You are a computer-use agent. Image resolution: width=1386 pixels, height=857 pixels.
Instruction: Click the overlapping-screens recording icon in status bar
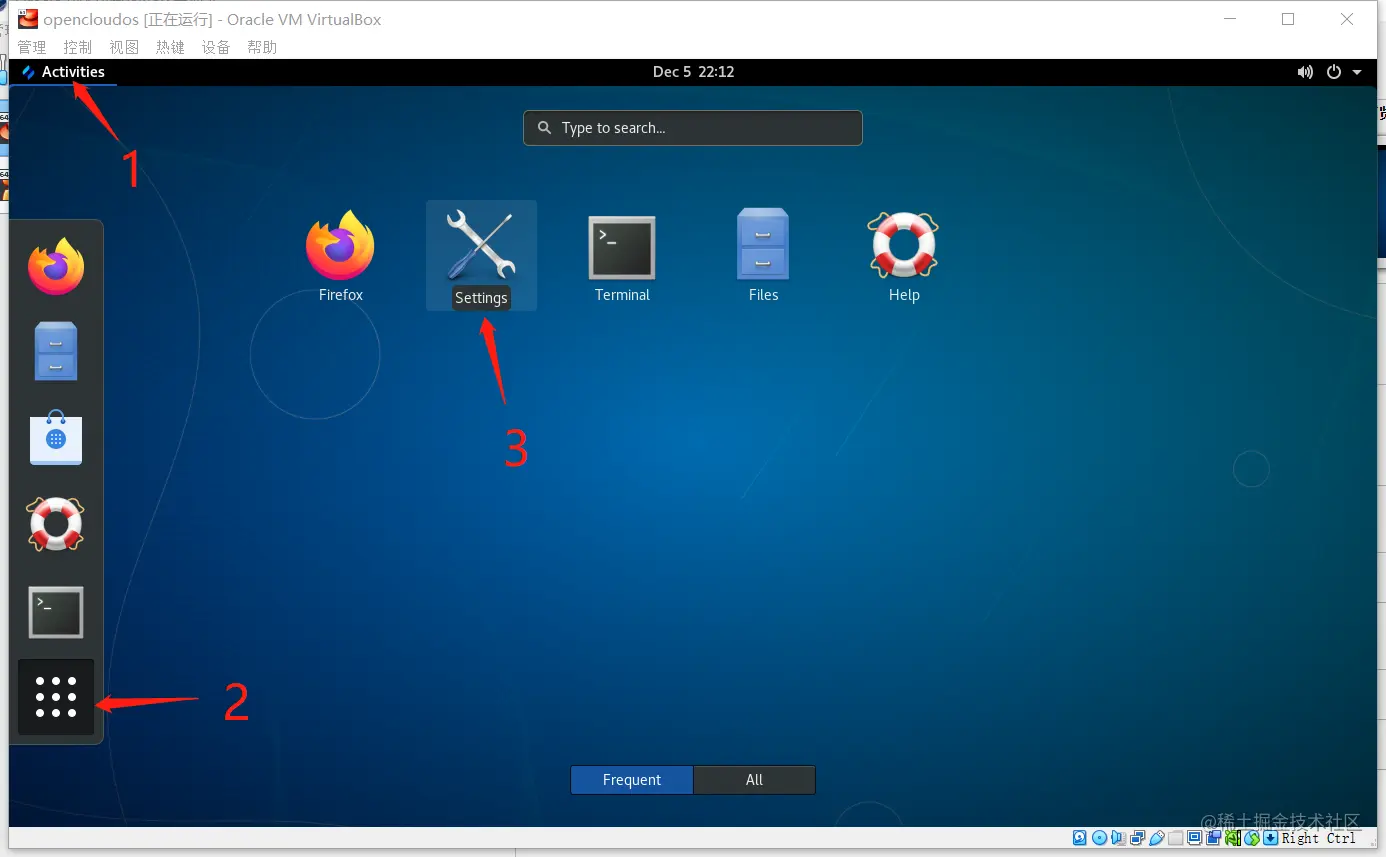coord(1214,838)
